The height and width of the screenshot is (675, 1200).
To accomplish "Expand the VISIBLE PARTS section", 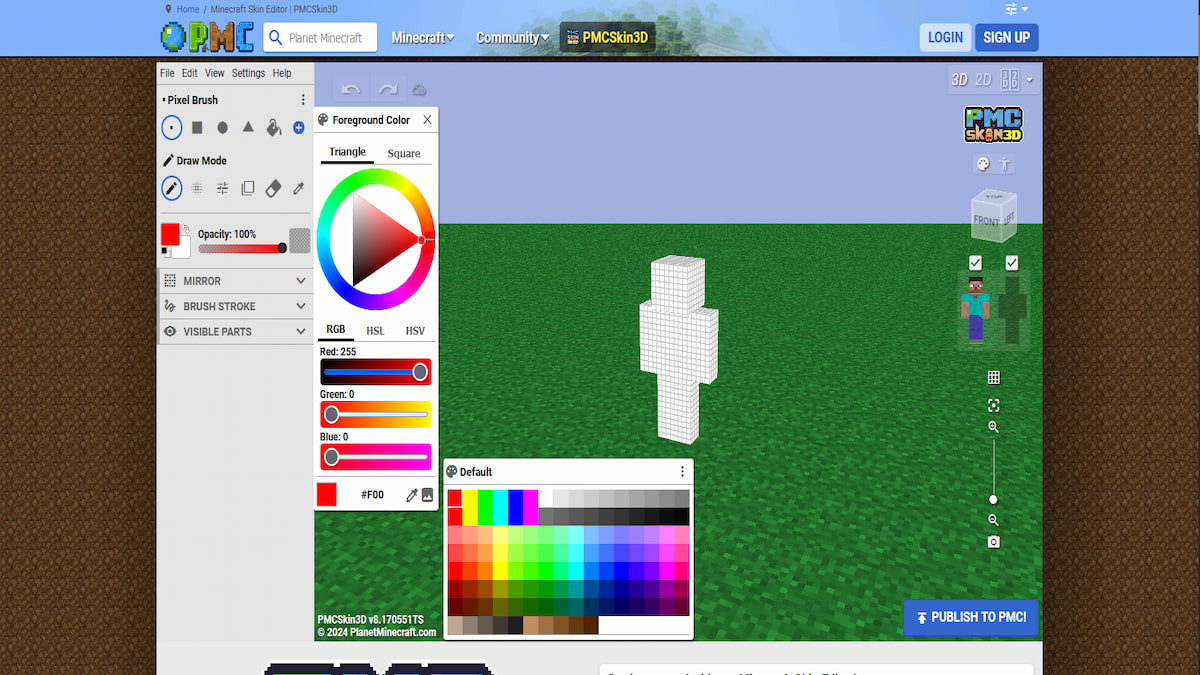I will point(235,331).
